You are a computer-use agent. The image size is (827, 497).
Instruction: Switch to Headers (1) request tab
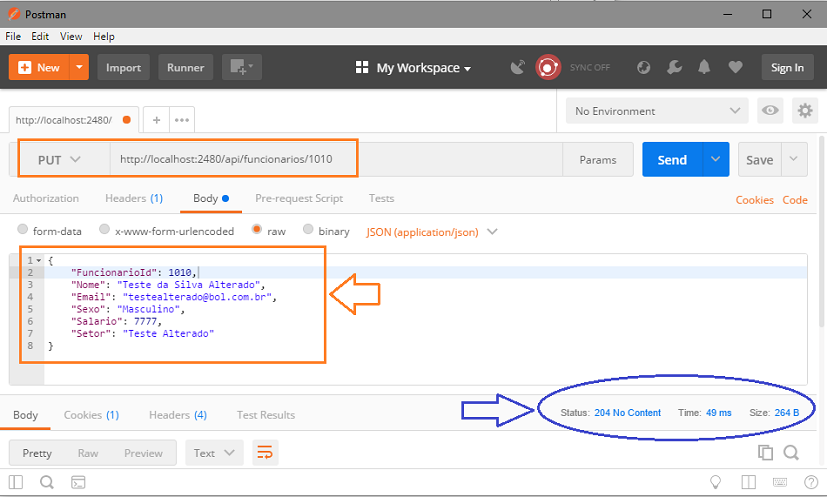(134, 198)
